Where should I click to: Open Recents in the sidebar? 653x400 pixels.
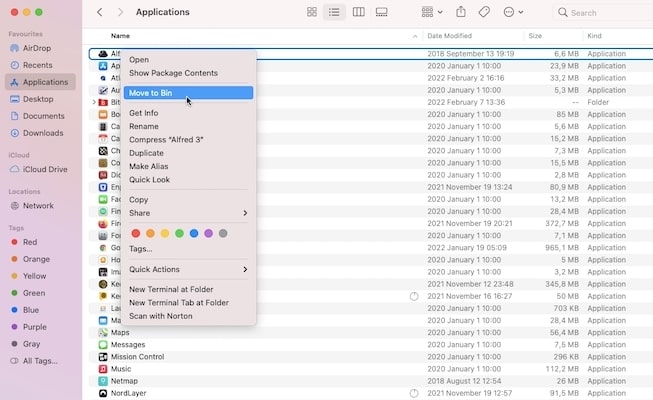pos(41,65)
